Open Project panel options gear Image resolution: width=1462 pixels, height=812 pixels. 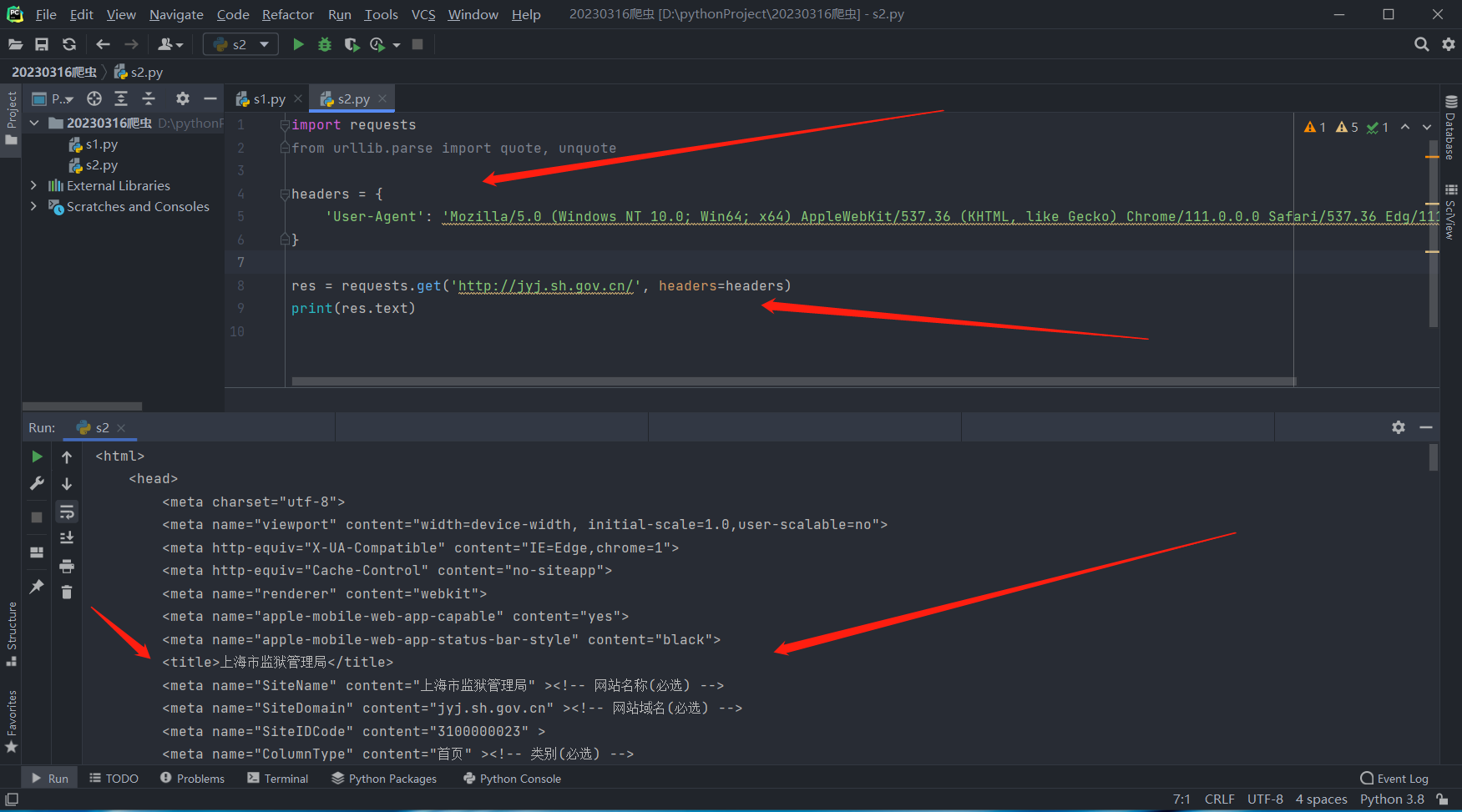183,98
